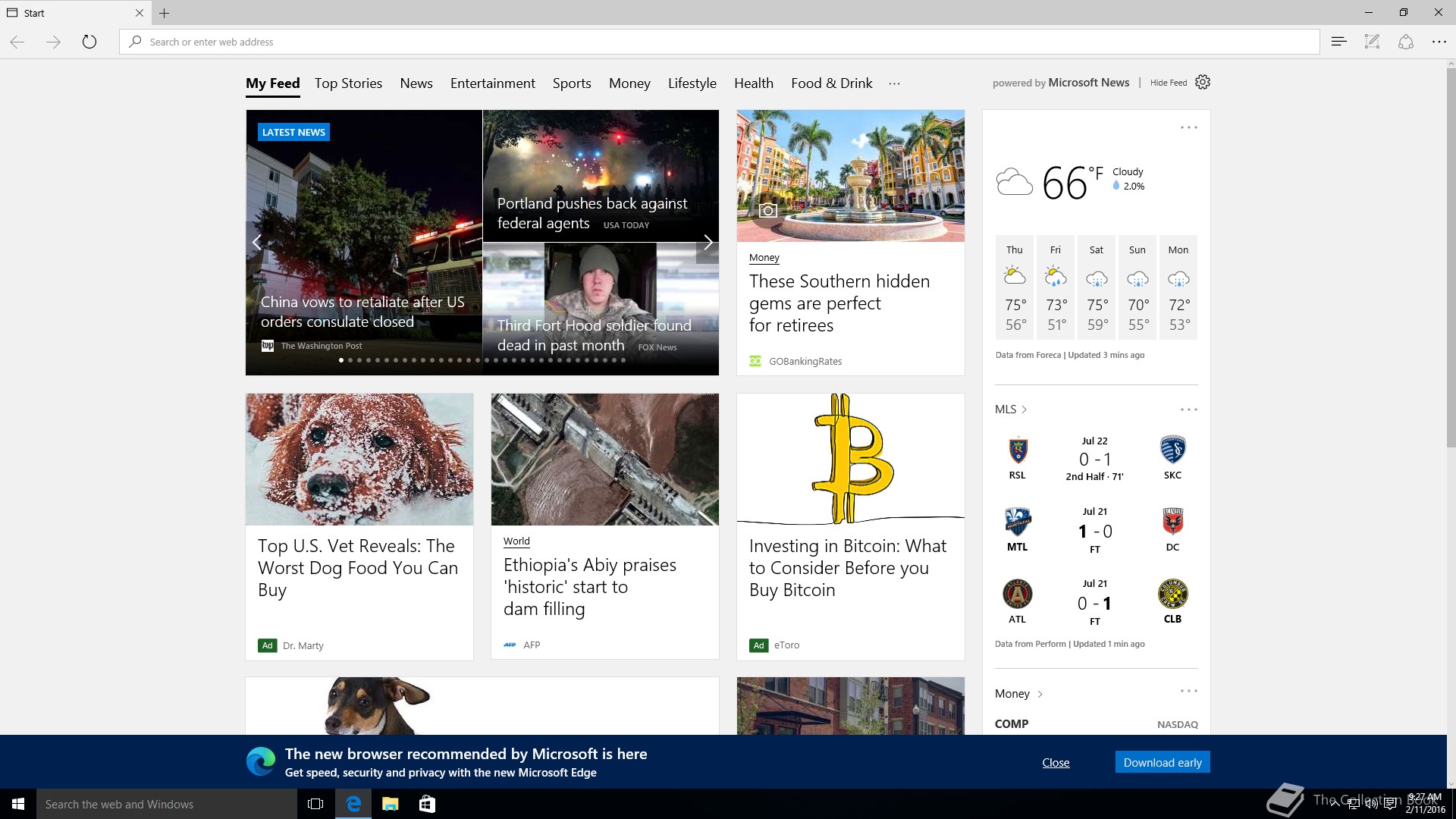Click the dam aerial photo thumbnail
Viewport: 1456px width, 819px height.
[605, 460]
